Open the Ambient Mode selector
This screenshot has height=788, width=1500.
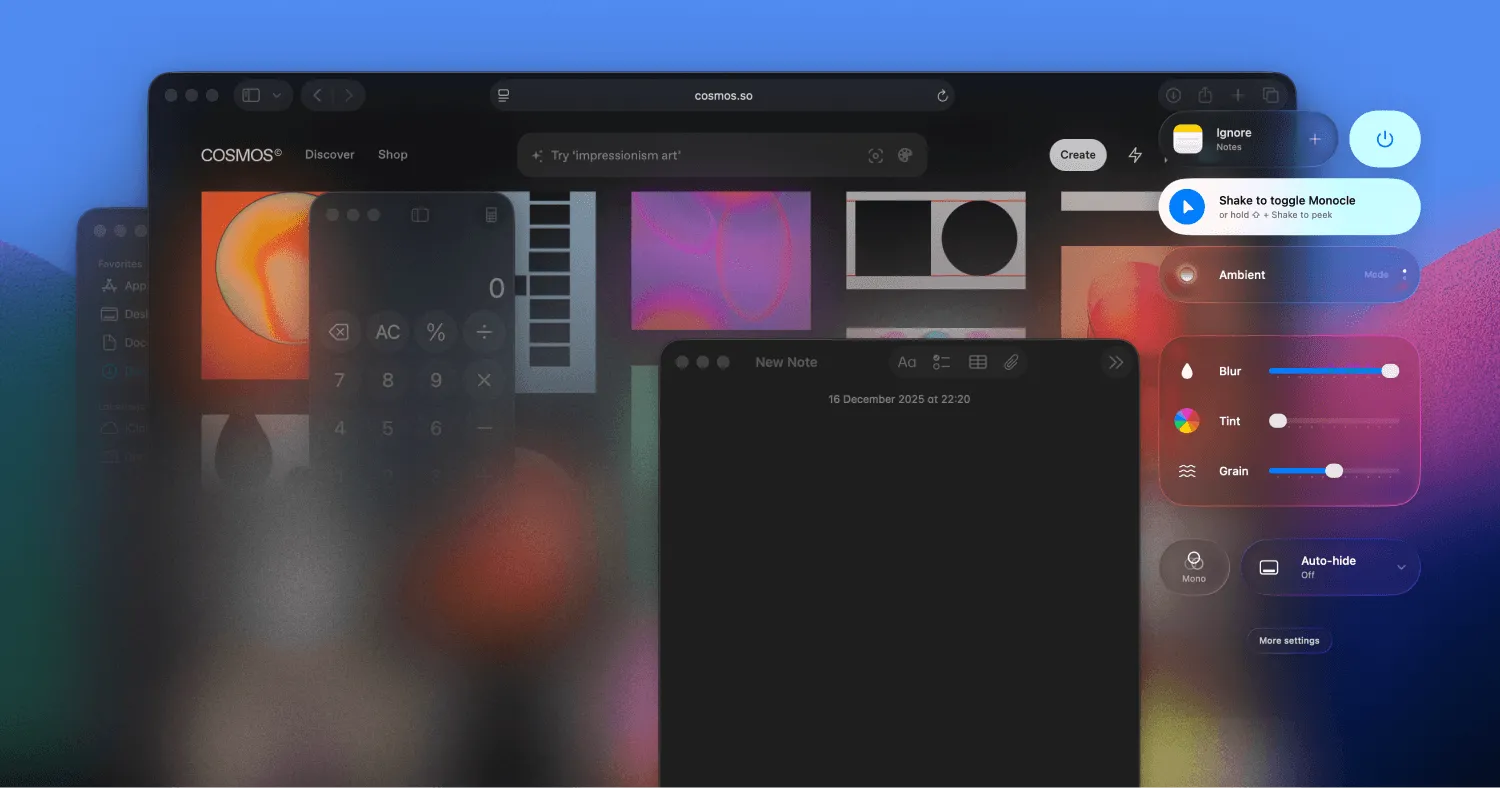(1385, 274)
